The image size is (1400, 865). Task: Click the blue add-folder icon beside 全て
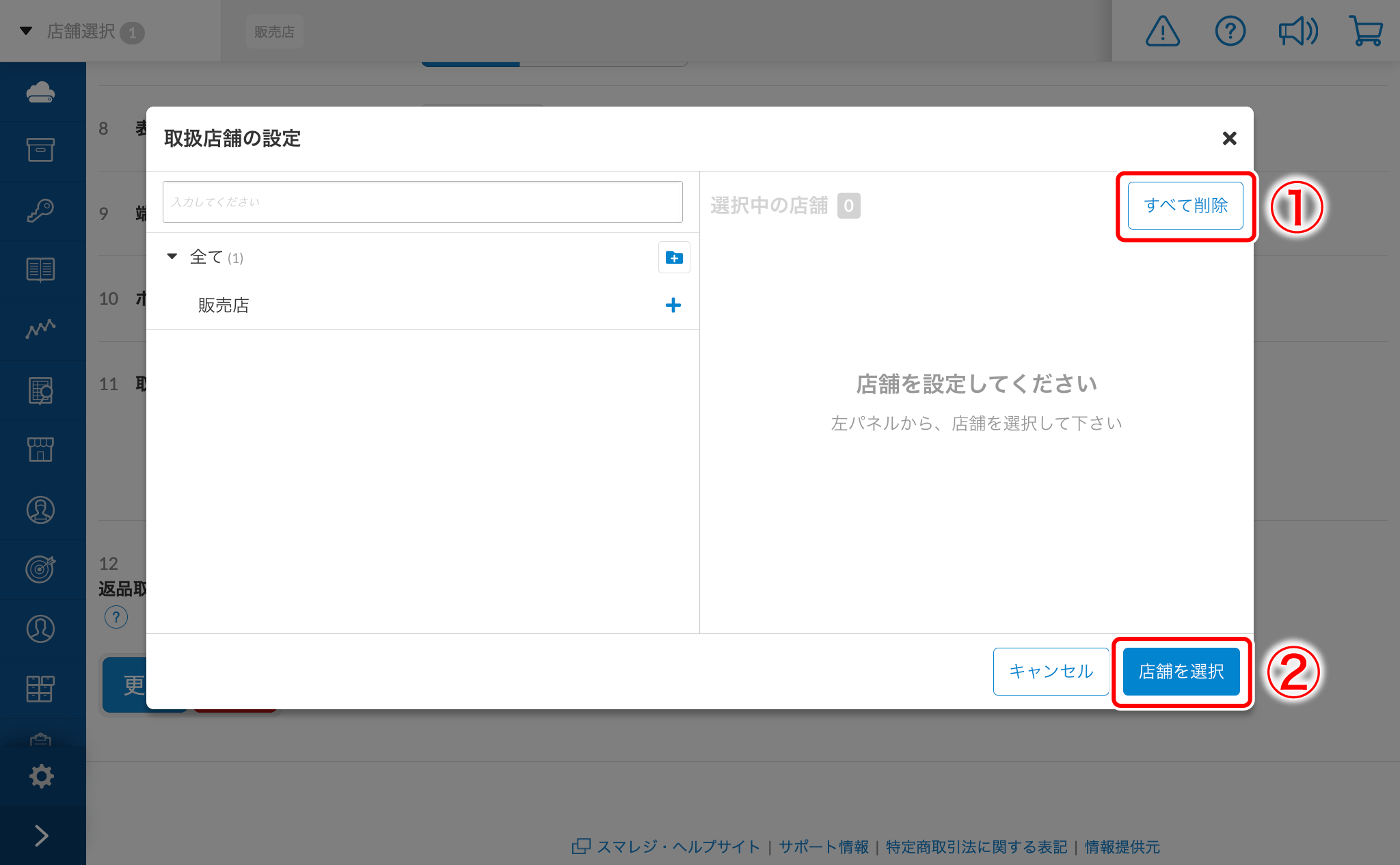coord(673,258)
